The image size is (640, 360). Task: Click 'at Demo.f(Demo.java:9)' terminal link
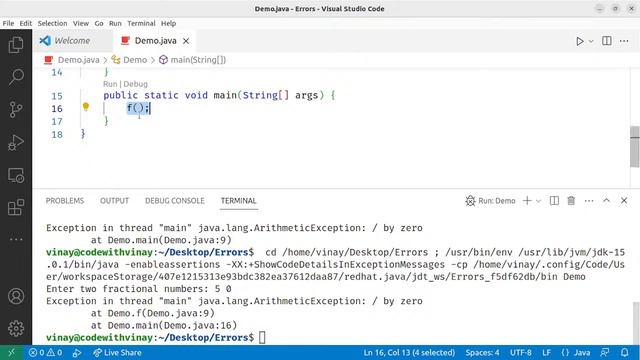point(153,313)
